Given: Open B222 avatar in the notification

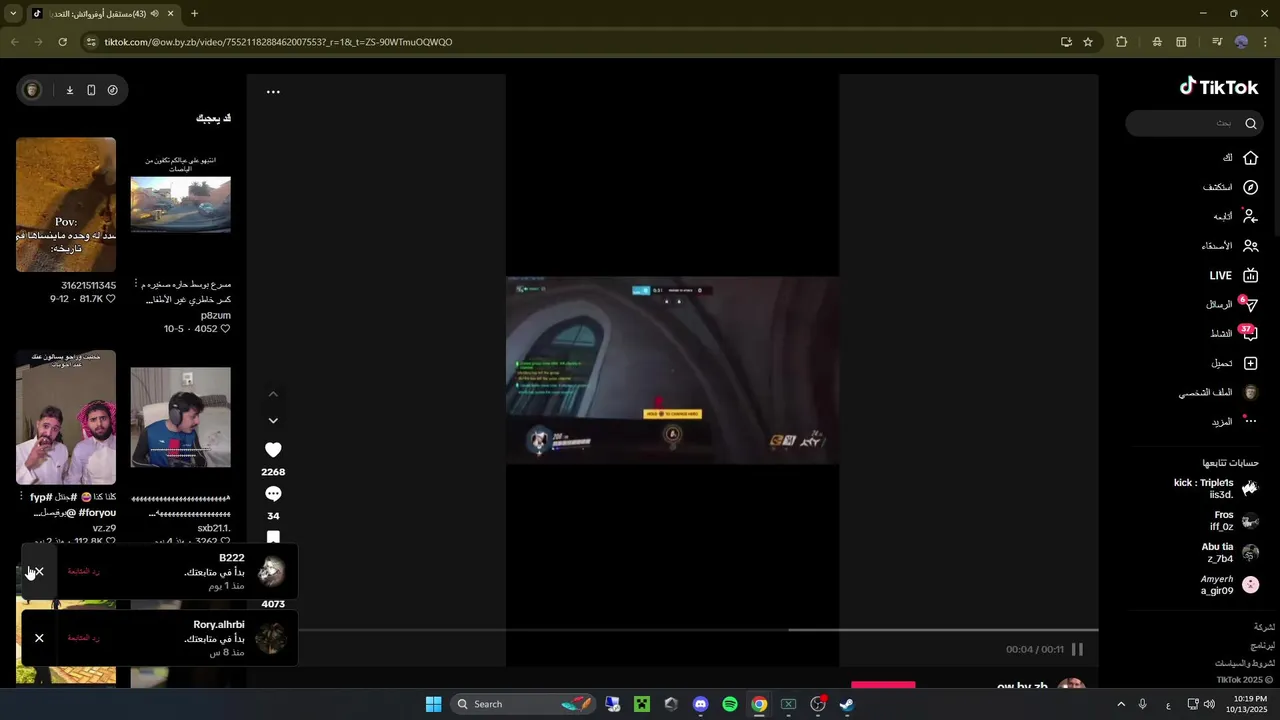Looking at the screenshot, I should (x=271, y=572).
